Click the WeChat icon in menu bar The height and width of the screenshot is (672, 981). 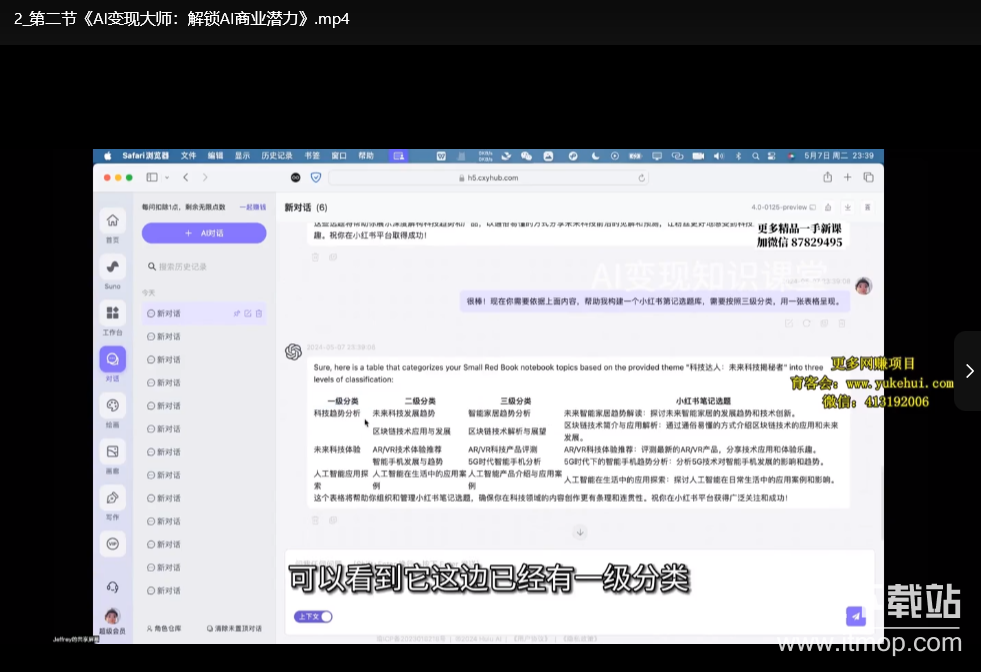(526, 156)
